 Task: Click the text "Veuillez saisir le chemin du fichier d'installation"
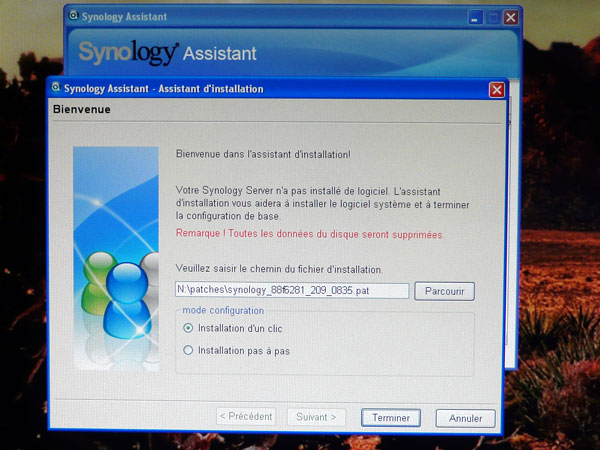(279, 269)
